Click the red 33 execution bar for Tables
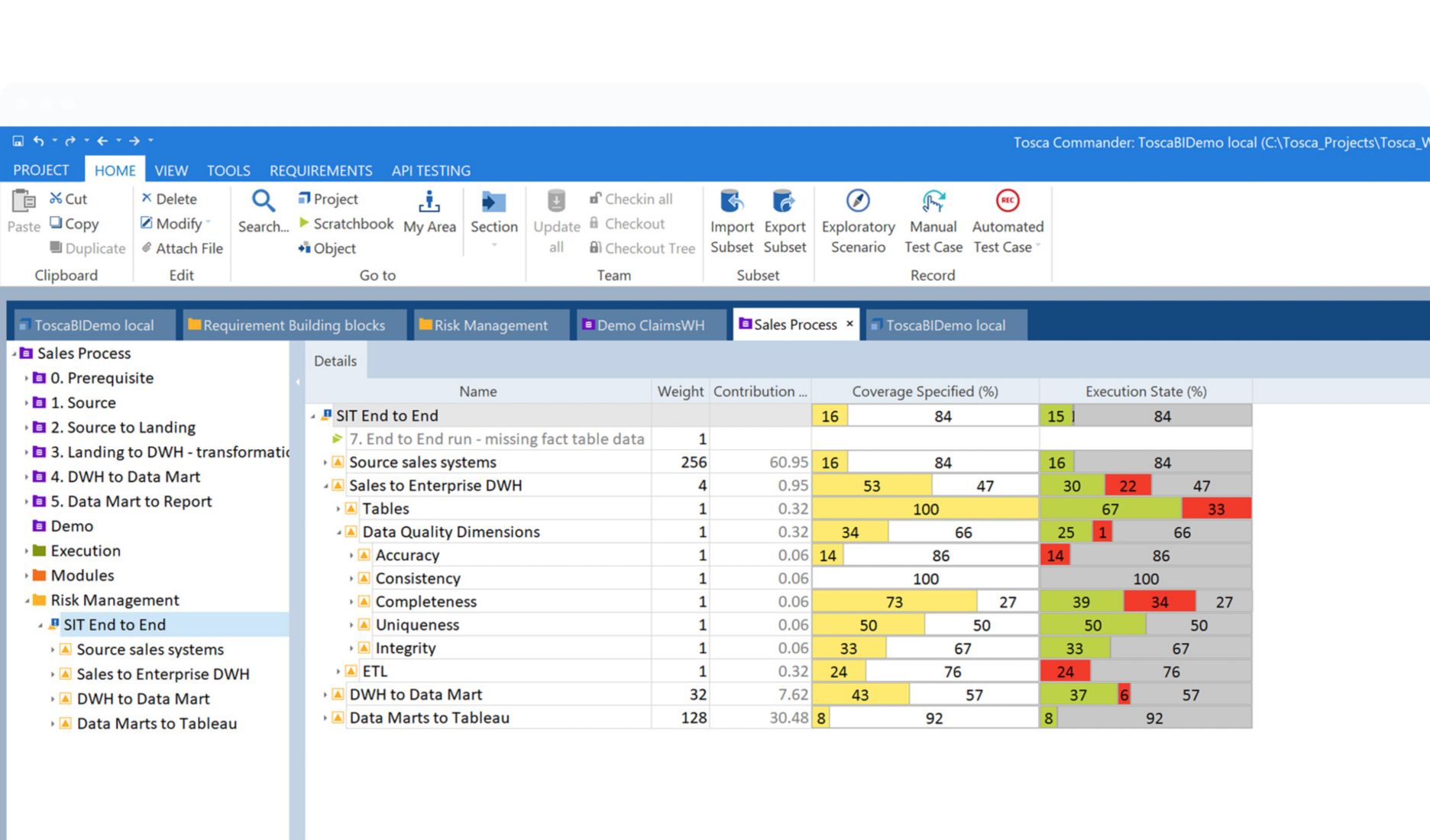 [x=1215, y=509]
